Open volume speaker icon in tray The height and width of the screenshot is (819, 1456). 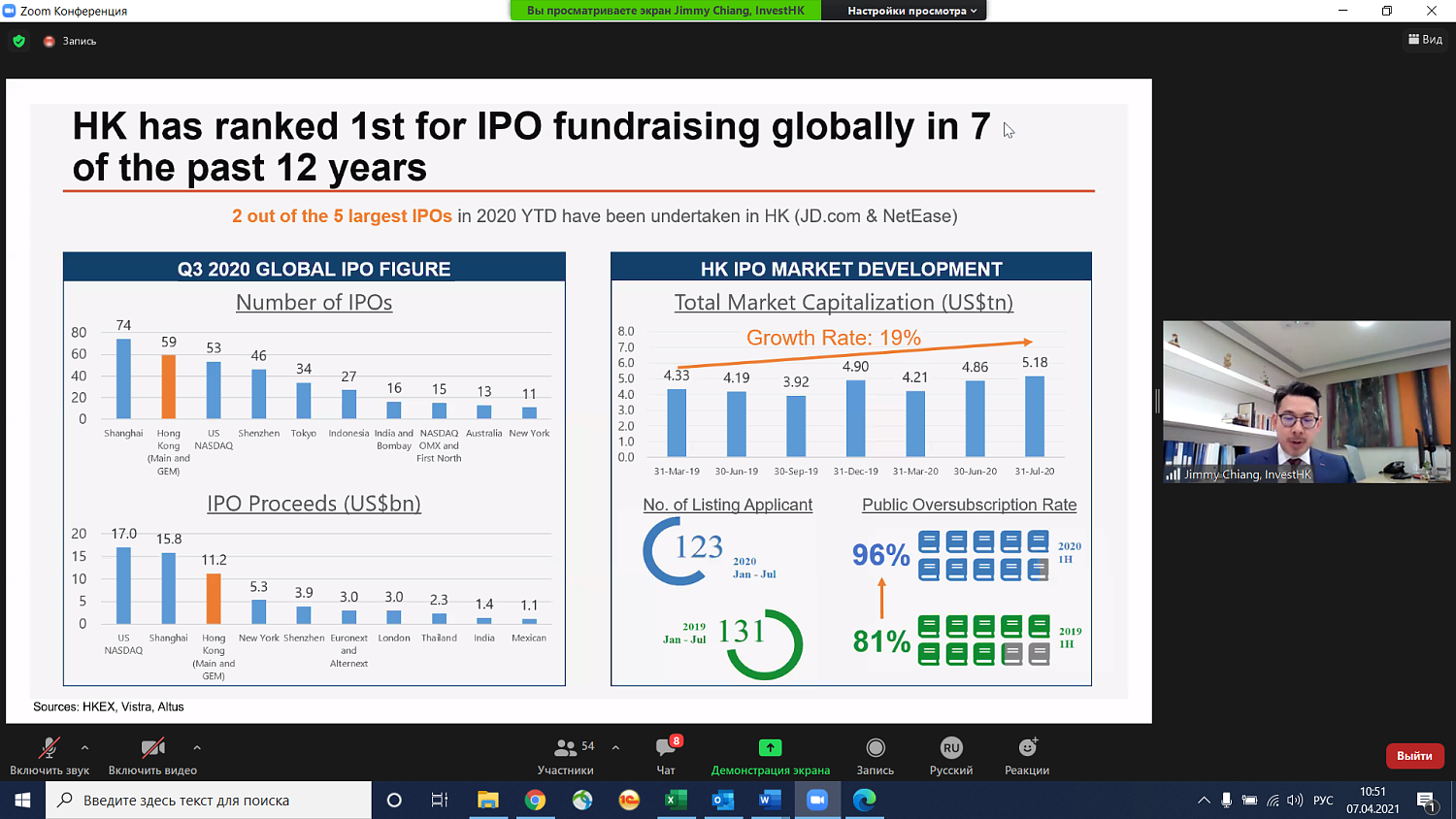[1295, 801]
